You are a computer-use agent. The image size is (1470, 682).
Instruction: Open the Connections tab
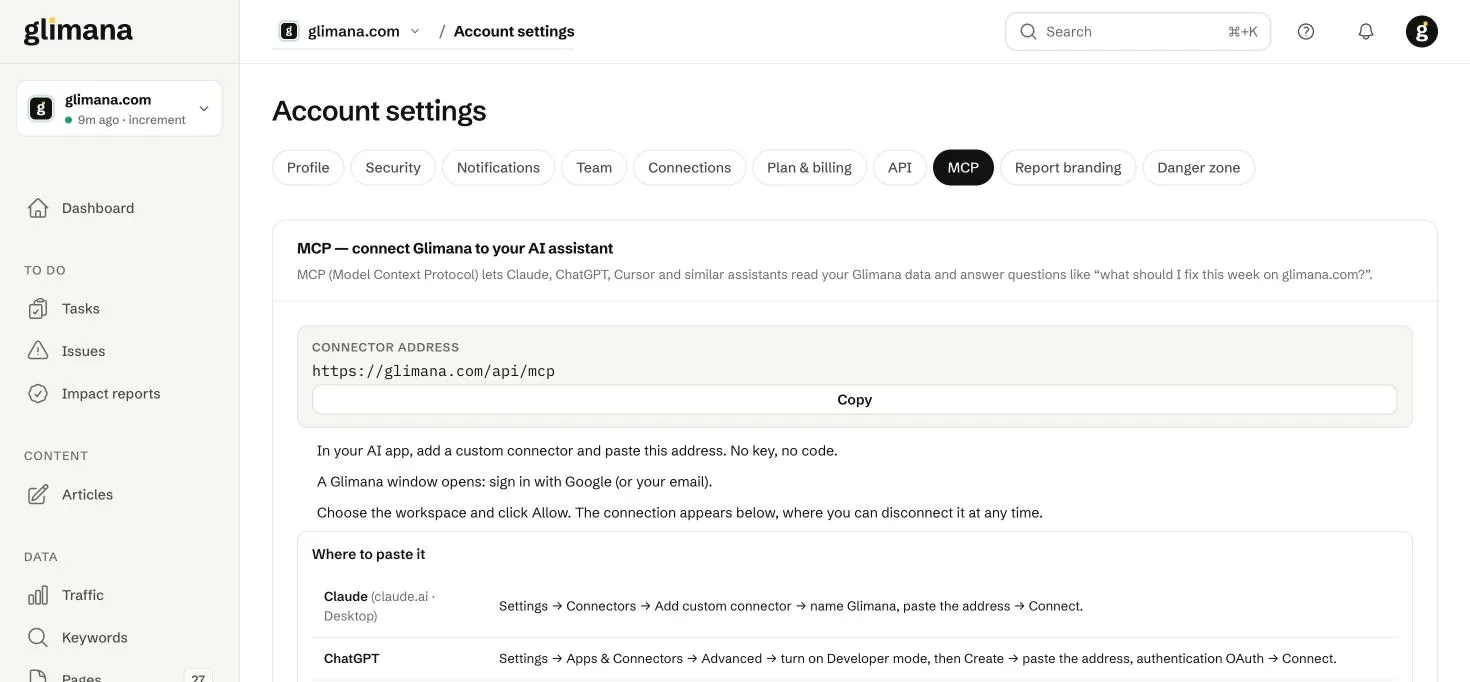(689, 167)
